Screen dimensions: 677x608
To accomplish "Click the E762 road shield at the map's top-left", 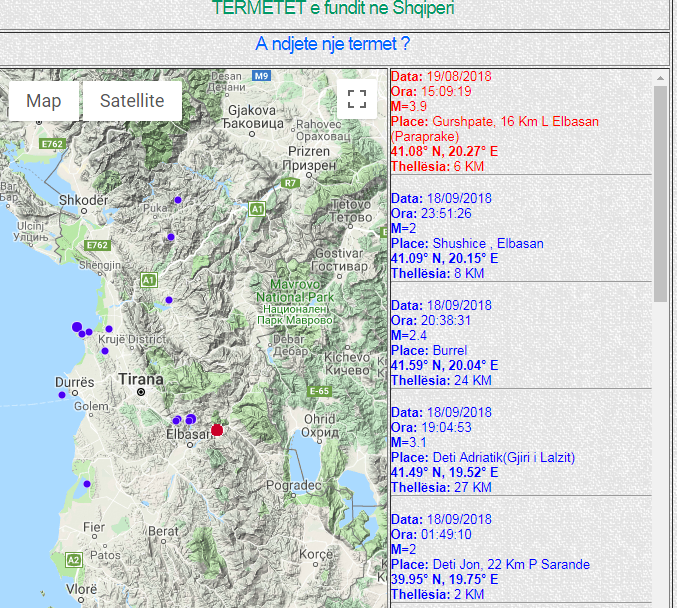I will pyautogui.click(x=51, y=145).
